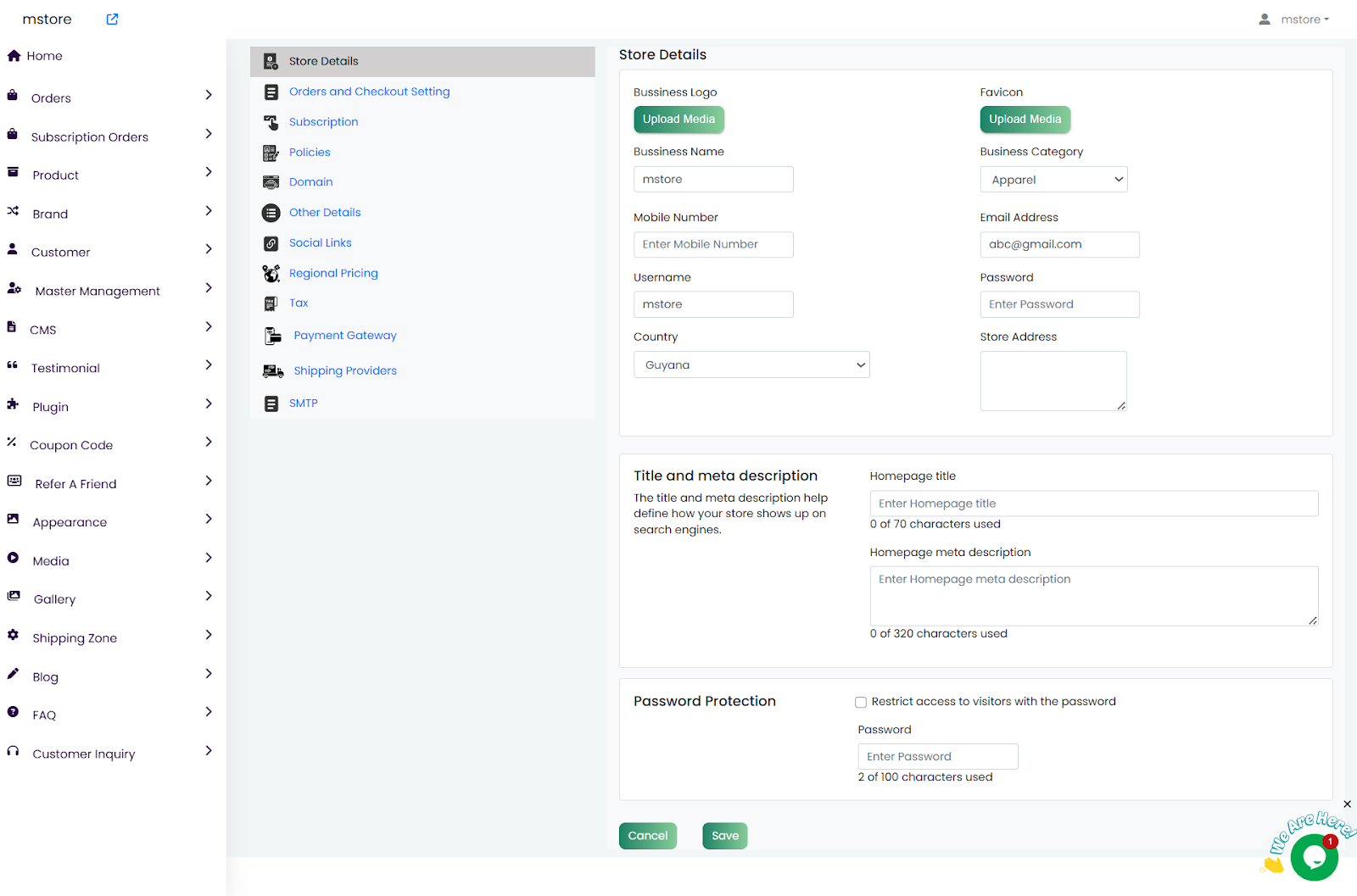This screenshot has height=896, width=1357.
Task: Click the Domain settings icon
Action: click(271, 182)
